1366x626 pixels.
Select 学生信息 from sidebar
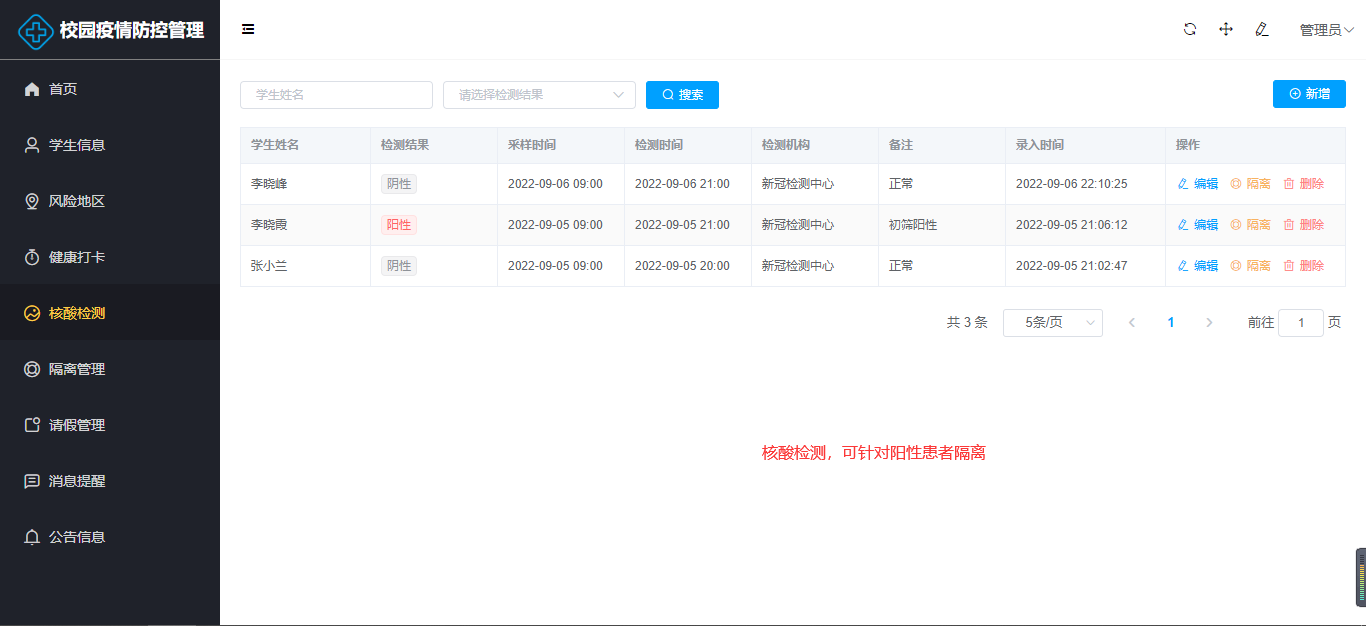76,145
